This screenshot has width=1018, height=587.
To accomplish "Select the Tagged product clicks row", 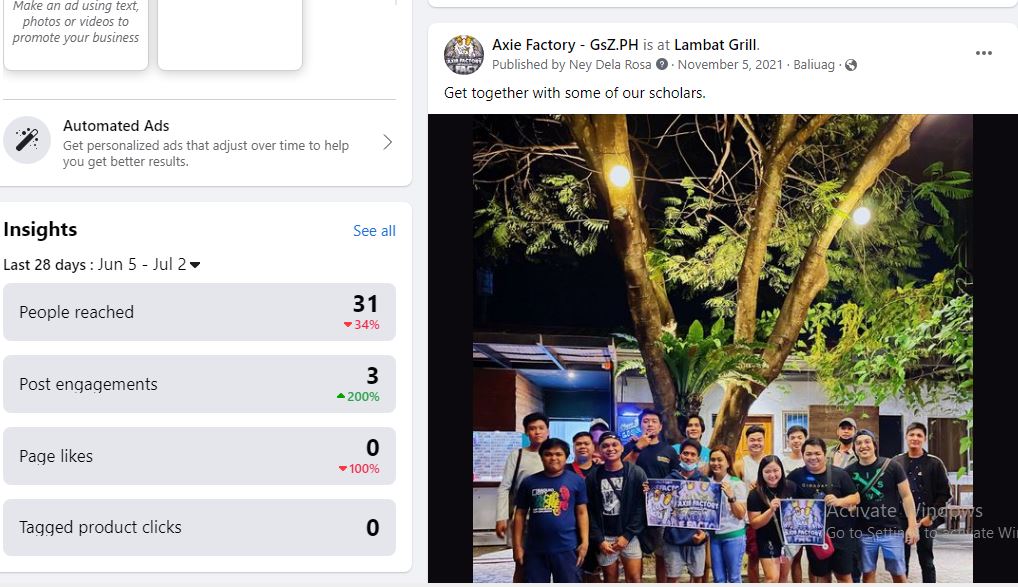I will 199,527.
